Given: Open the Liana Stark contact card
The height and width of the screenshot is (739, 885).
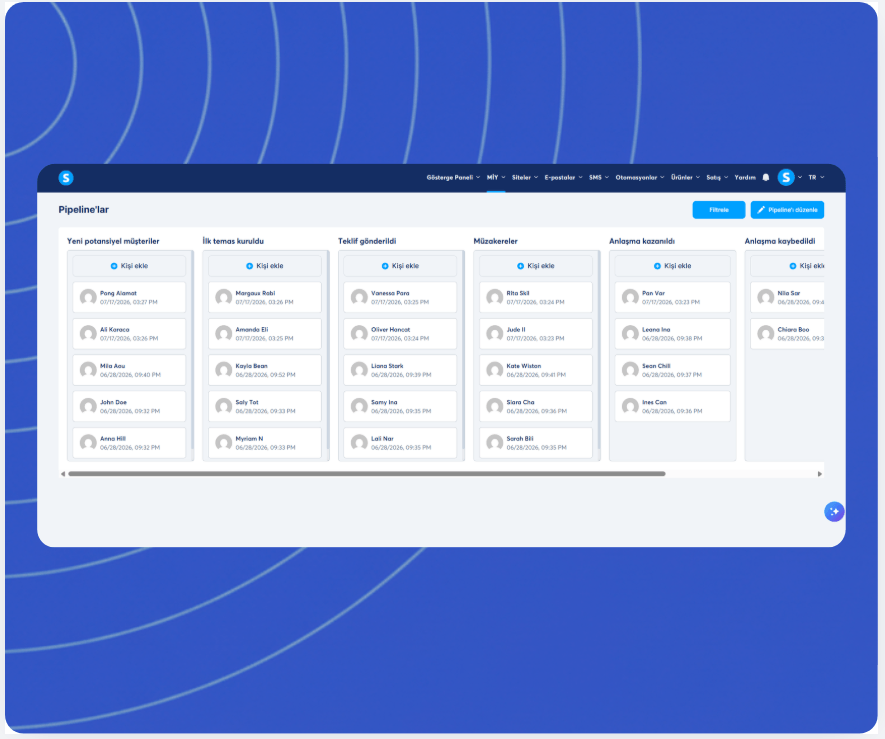Looking at the screenshot, I should 400,370.
